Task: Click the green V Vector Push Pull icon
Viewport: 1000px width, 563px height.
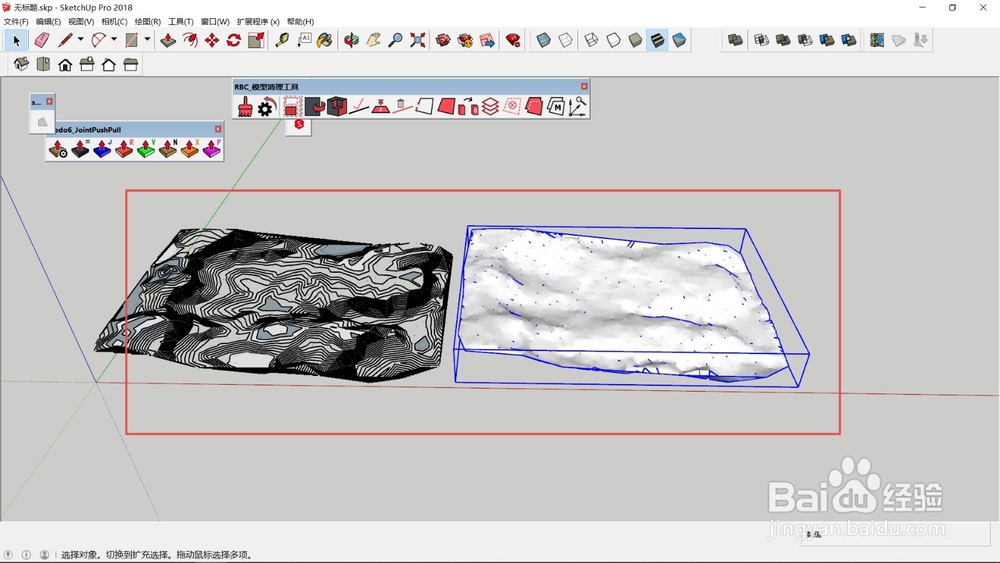Action: click(x=145, y=149)
